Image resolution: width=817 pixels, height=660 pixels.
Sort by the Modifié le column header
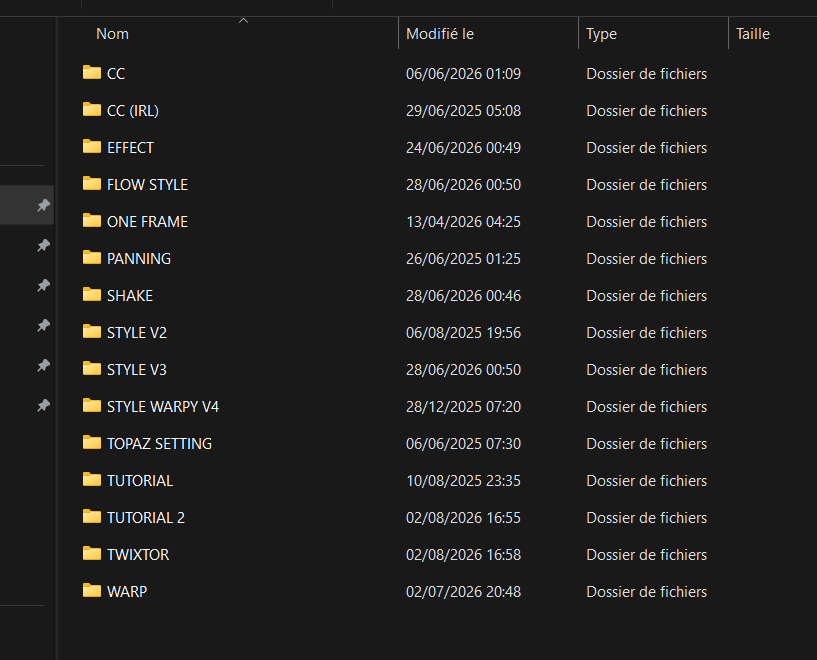click(440, 34)
